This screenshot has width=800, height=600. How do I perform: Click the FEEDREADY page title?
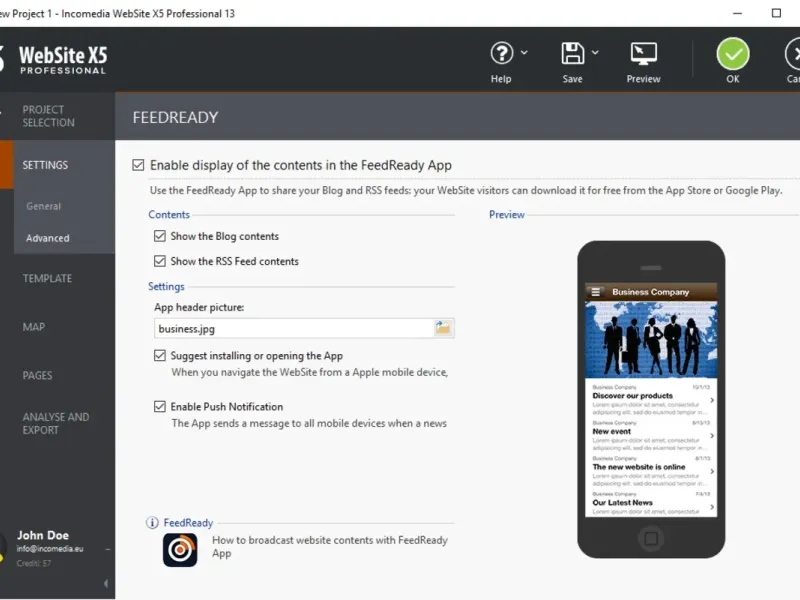175,117
